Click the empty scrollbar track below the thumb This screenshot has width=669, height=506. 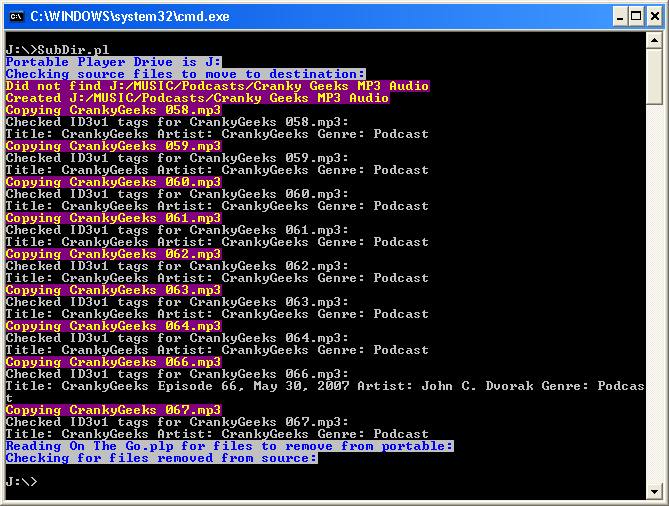pyautogui.click(x=654, y=300)
